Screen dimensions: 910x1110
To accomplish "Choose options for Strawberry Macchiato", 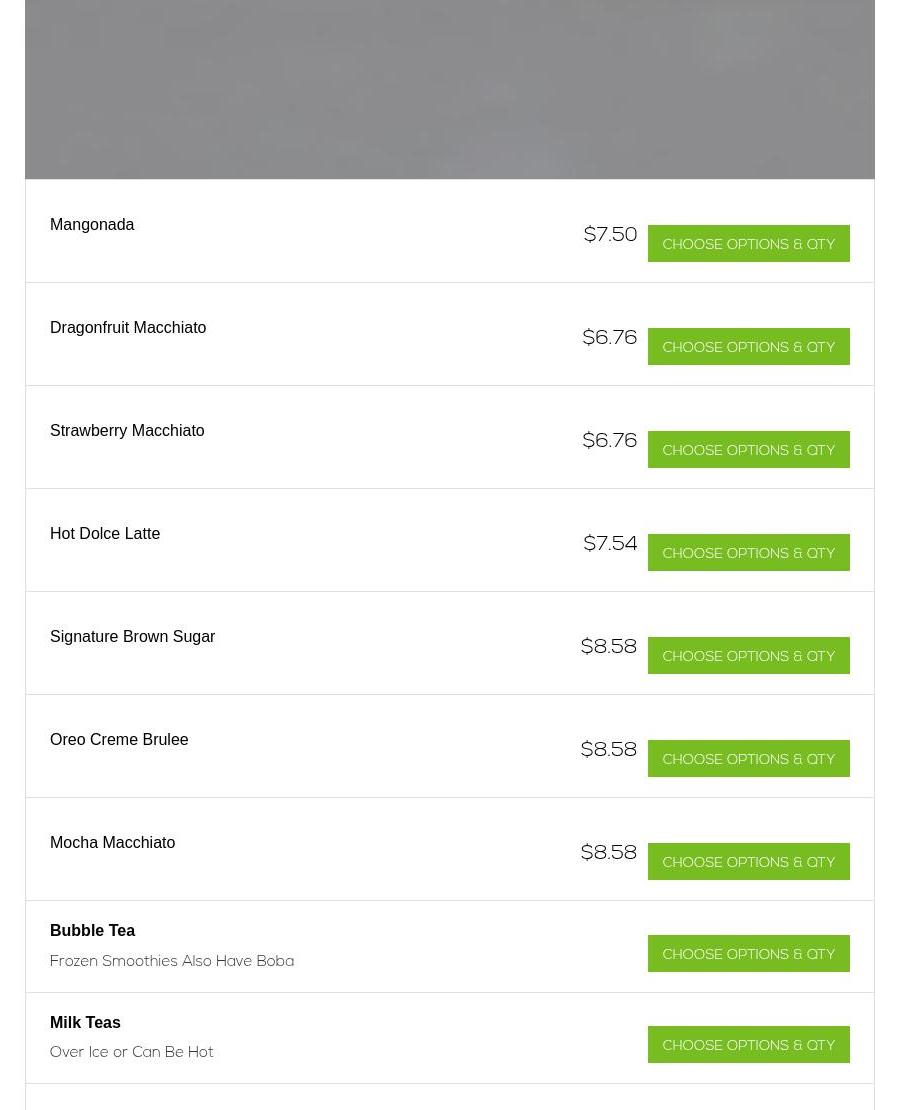I will click(748, 450).
